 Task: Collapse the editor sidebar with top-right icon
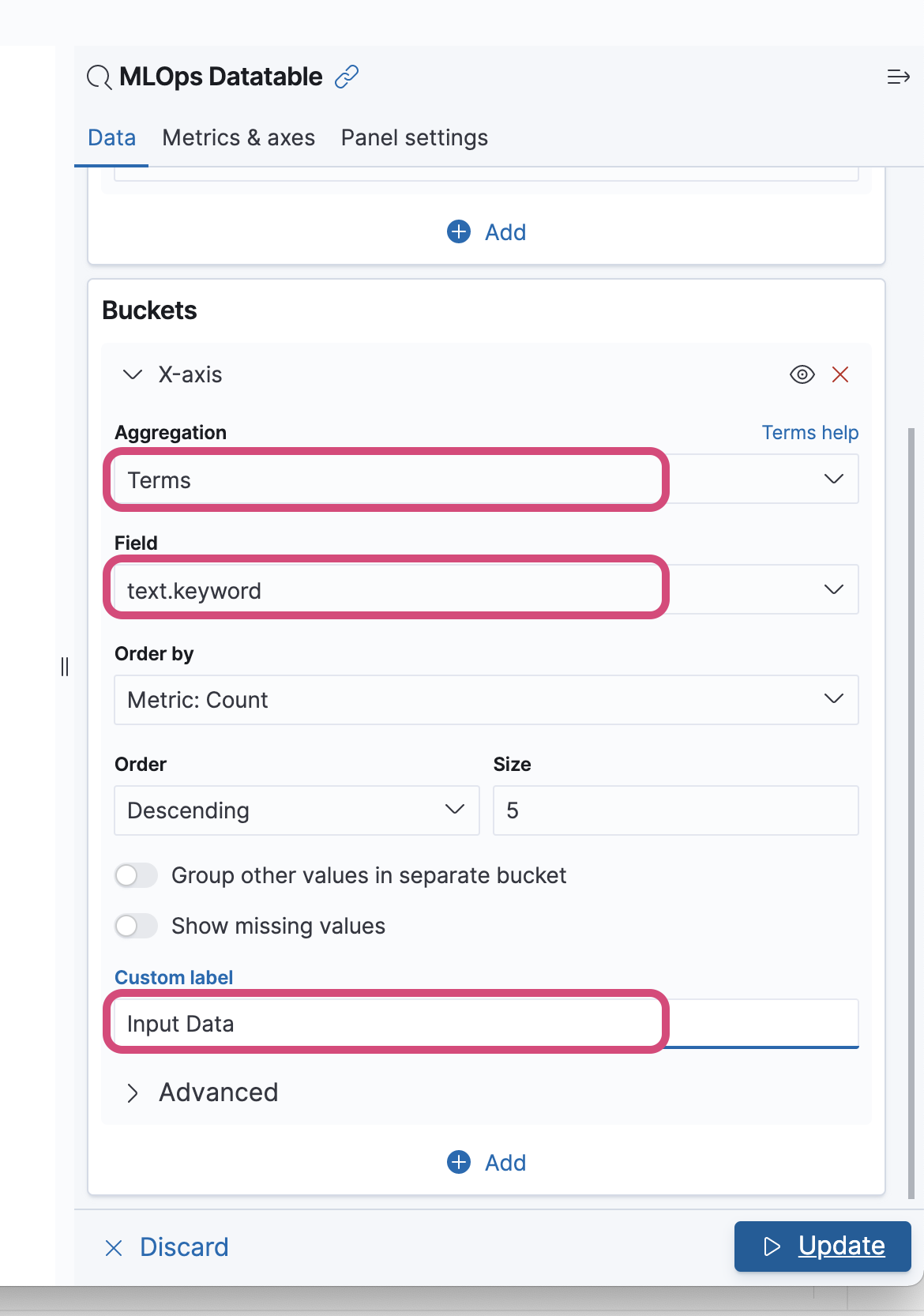click(898, 77)
